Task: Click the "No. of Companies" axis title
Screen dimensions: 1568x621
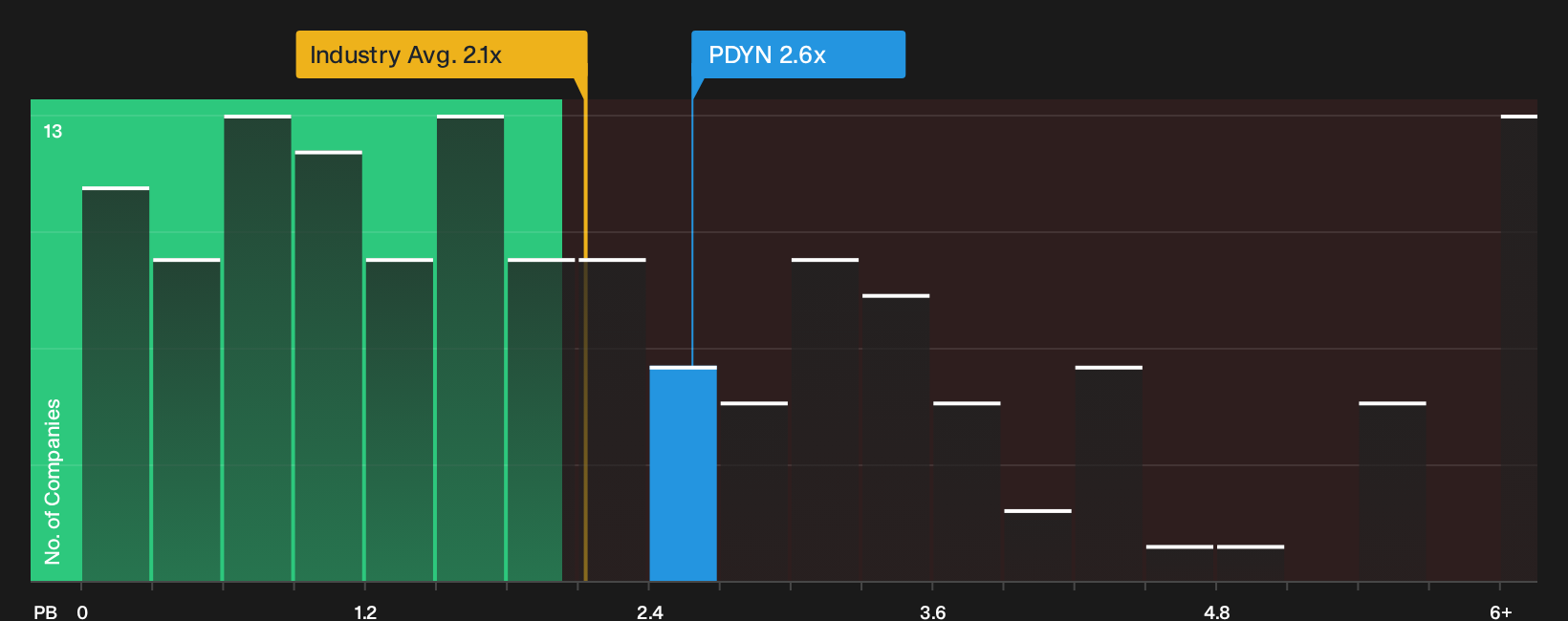Action: pyautogui.click(x=53, y=482)
